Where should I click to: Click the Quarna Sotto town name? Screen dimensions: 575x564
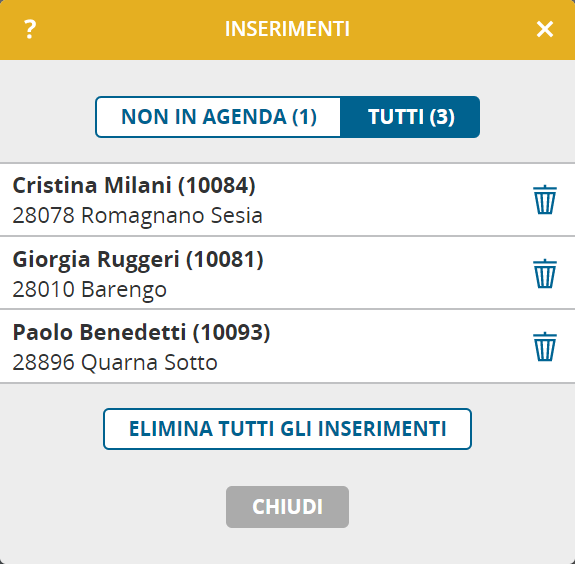click(x=149, y=363)
